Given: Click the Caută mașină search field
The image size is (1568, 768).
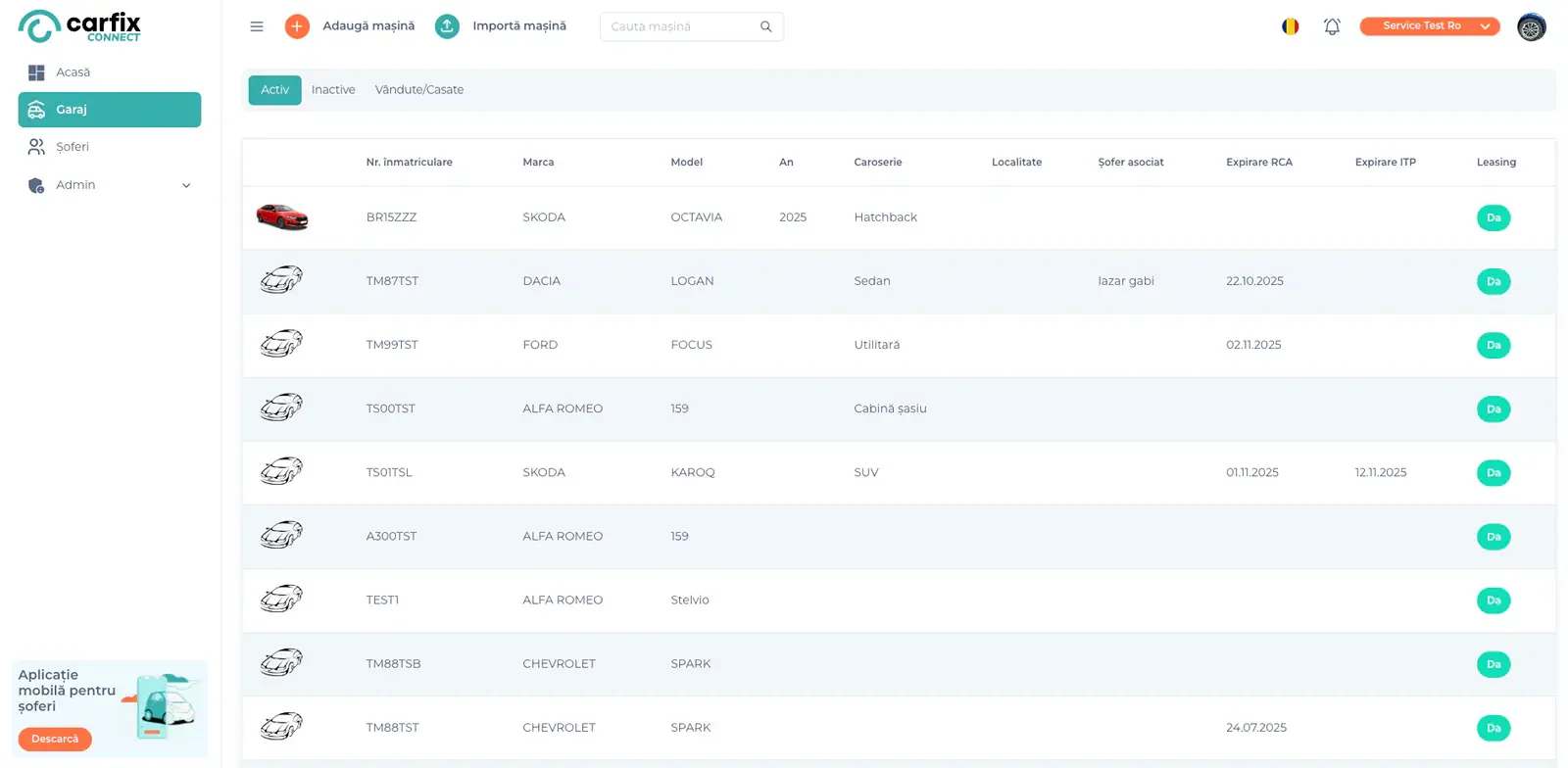Looking at the screenshot, I should click(x=679, y=26).
